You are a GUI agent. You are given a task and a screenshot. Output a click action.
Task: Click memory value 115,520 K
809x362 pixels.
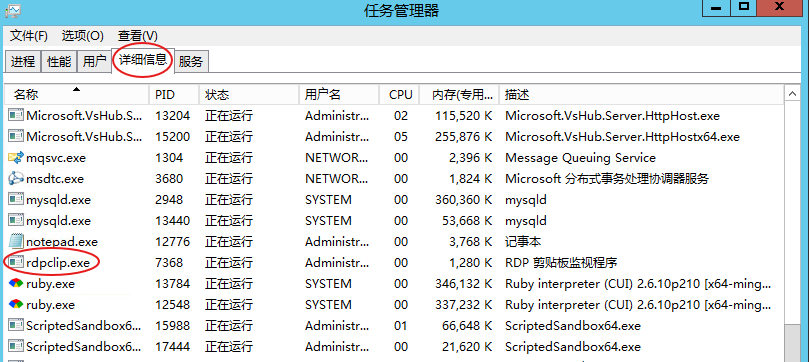tap(464, 116)
